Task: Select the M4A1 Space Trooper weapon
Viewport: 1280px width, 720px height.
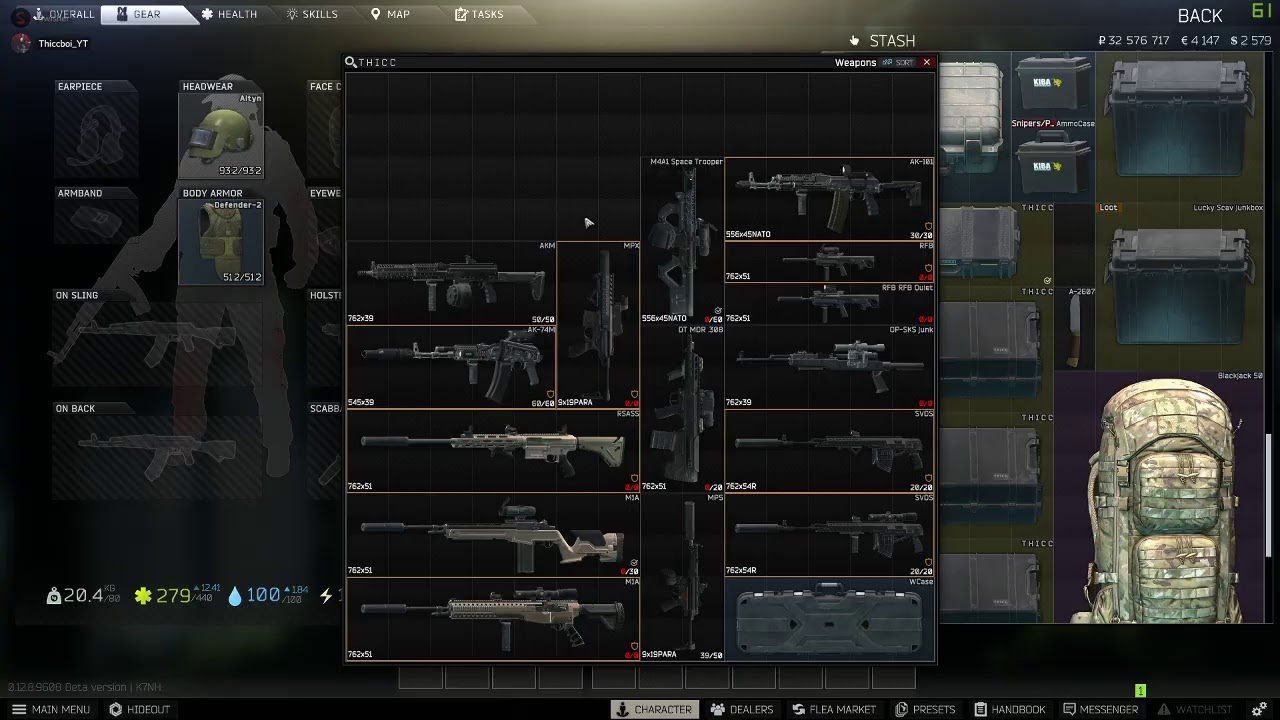Action: pyautogui.click(x=682, y=240)
